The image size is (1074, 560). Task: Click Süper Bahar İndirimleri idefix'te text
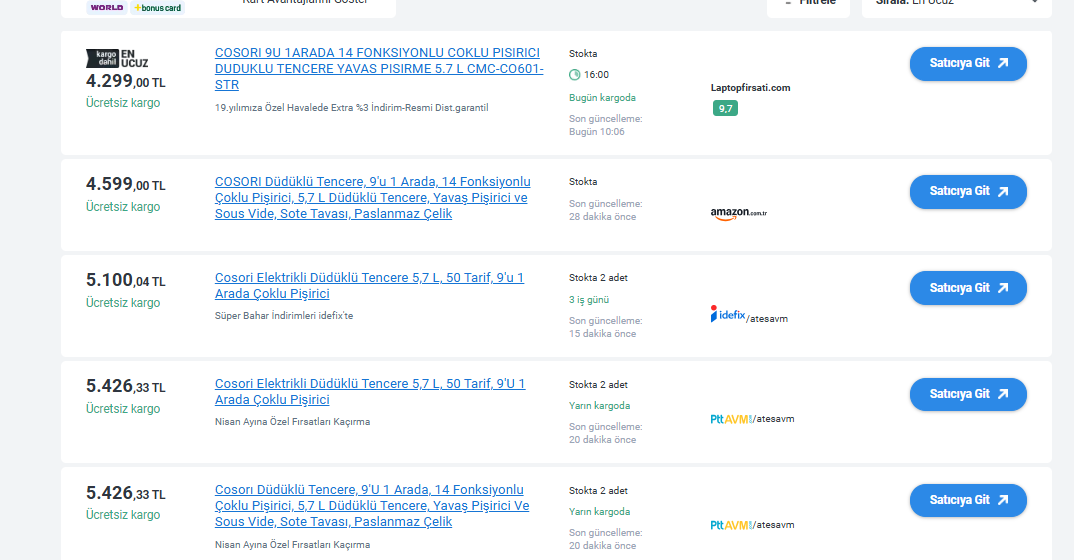coord(284,316)
